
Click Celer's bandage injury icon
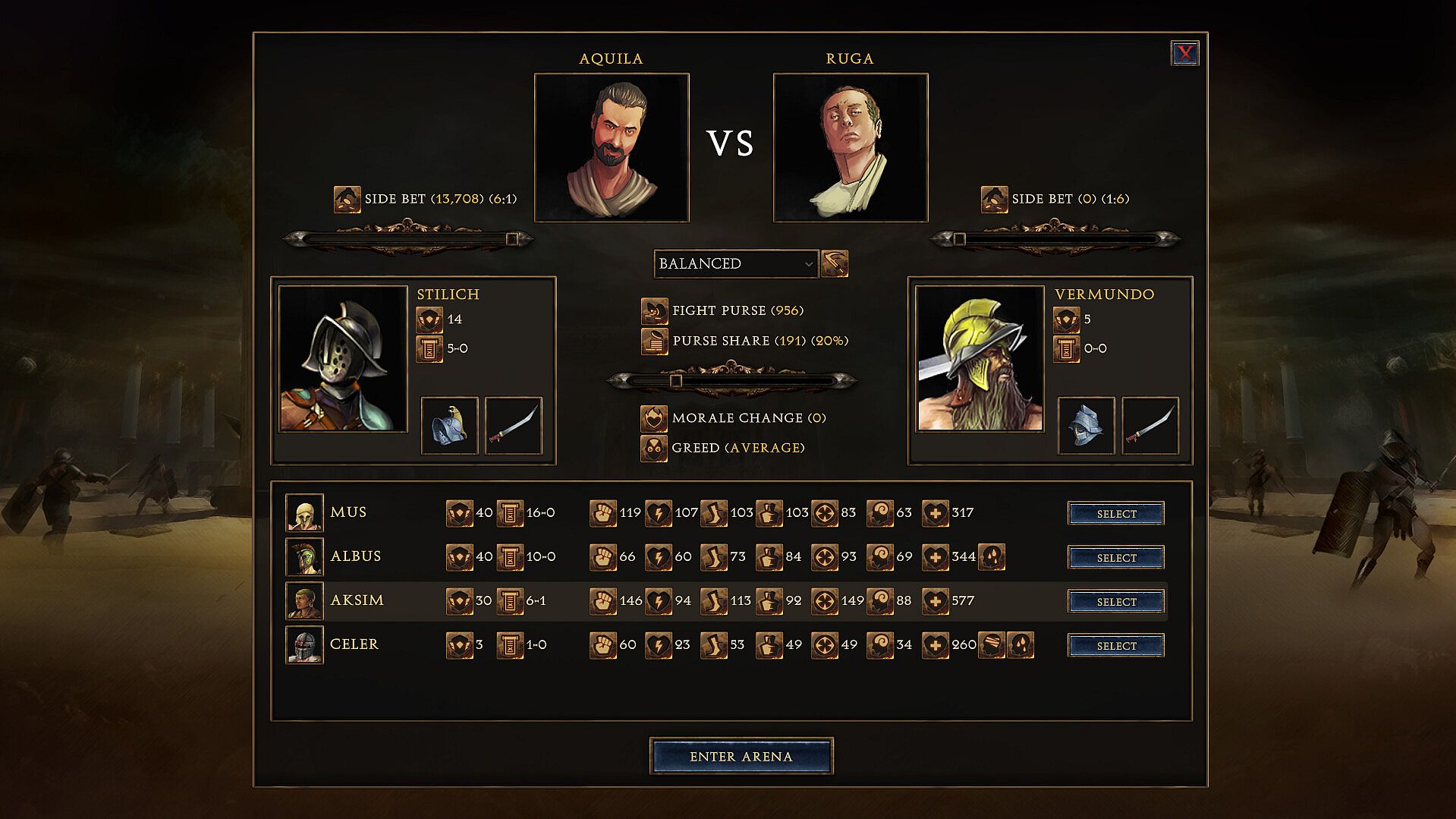click(x=992, y=644)
